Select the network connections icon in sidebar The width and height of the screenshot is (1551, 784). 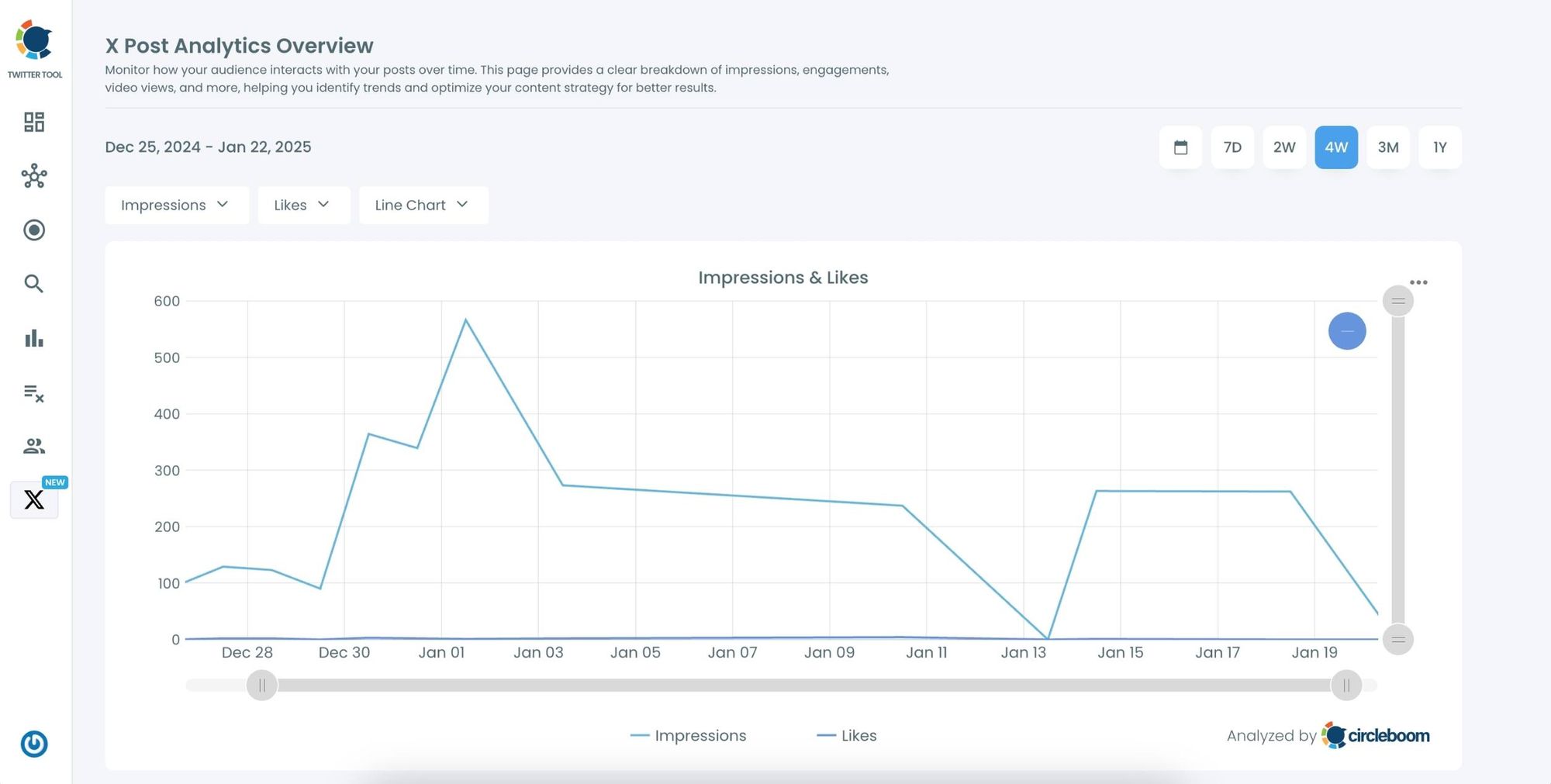[x=34, y=176]
